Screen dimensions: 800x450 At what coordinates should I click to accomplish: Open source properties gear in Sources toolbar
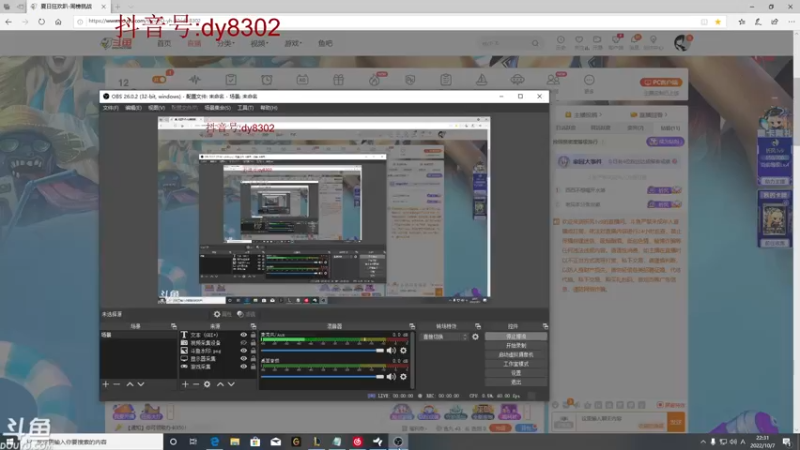(x=207, y=384)
